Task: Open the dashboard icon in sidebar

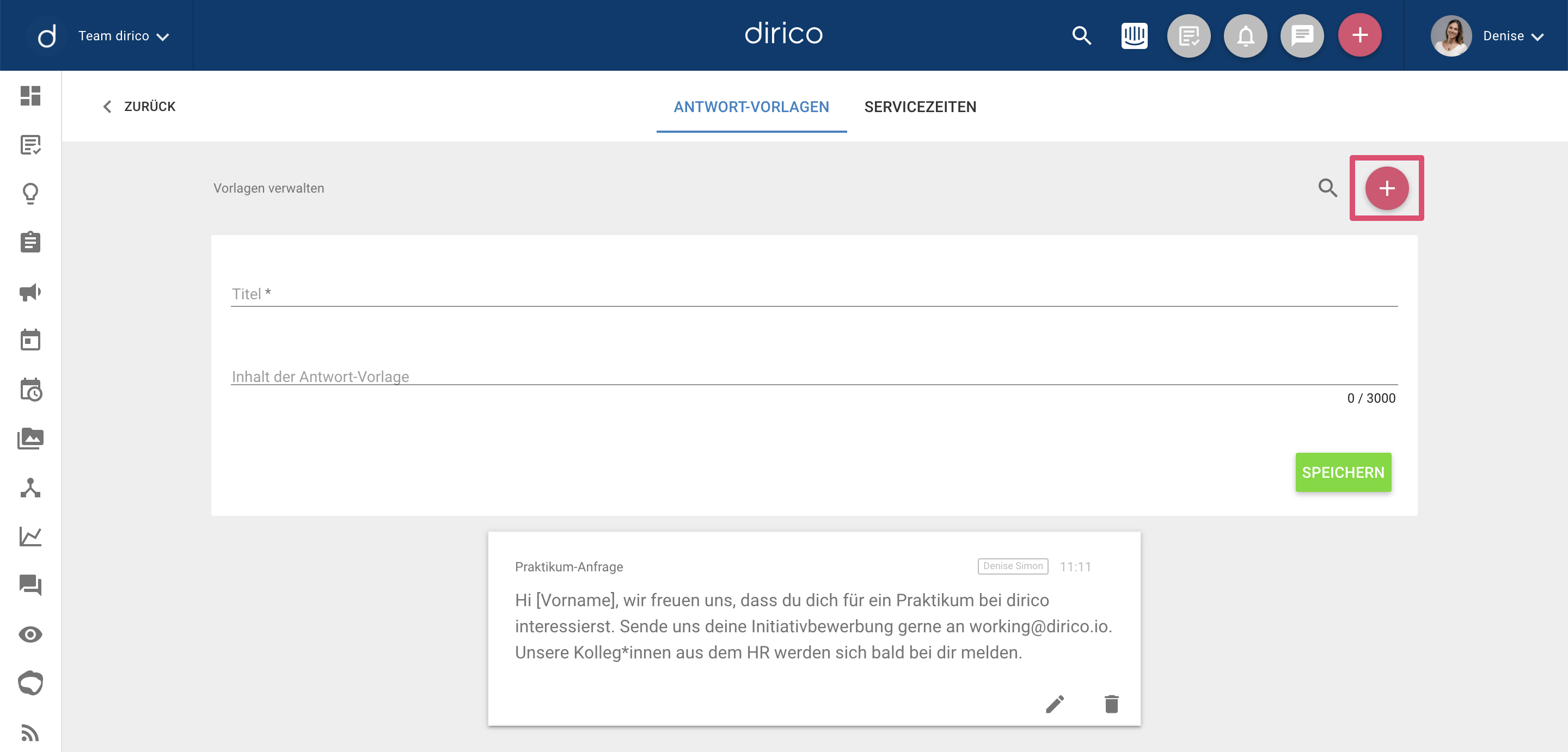Action: 30,96
